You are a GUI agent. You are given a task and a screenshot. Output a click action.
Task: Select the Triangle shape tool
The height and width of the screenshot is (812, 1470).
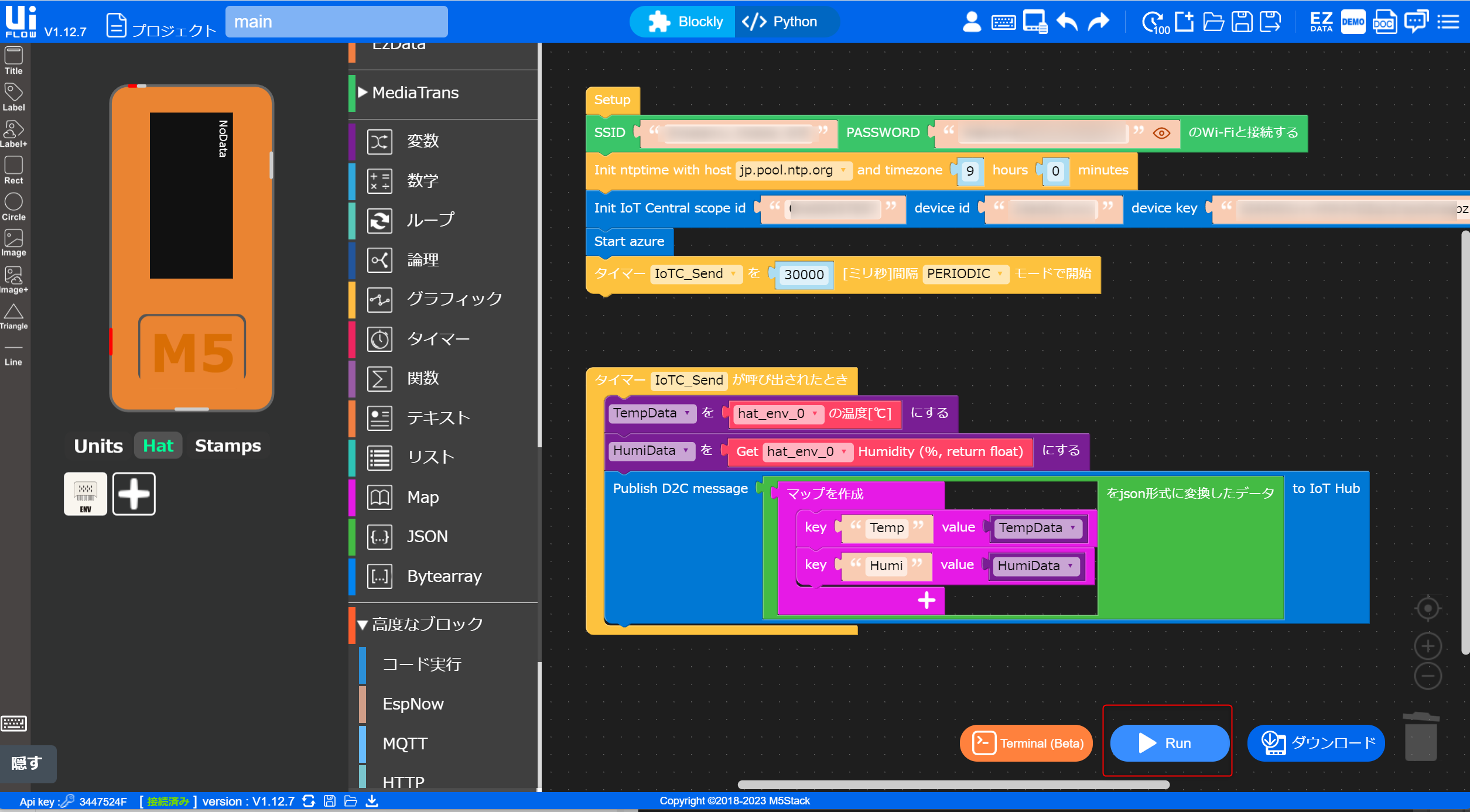[x=13, y=317]
